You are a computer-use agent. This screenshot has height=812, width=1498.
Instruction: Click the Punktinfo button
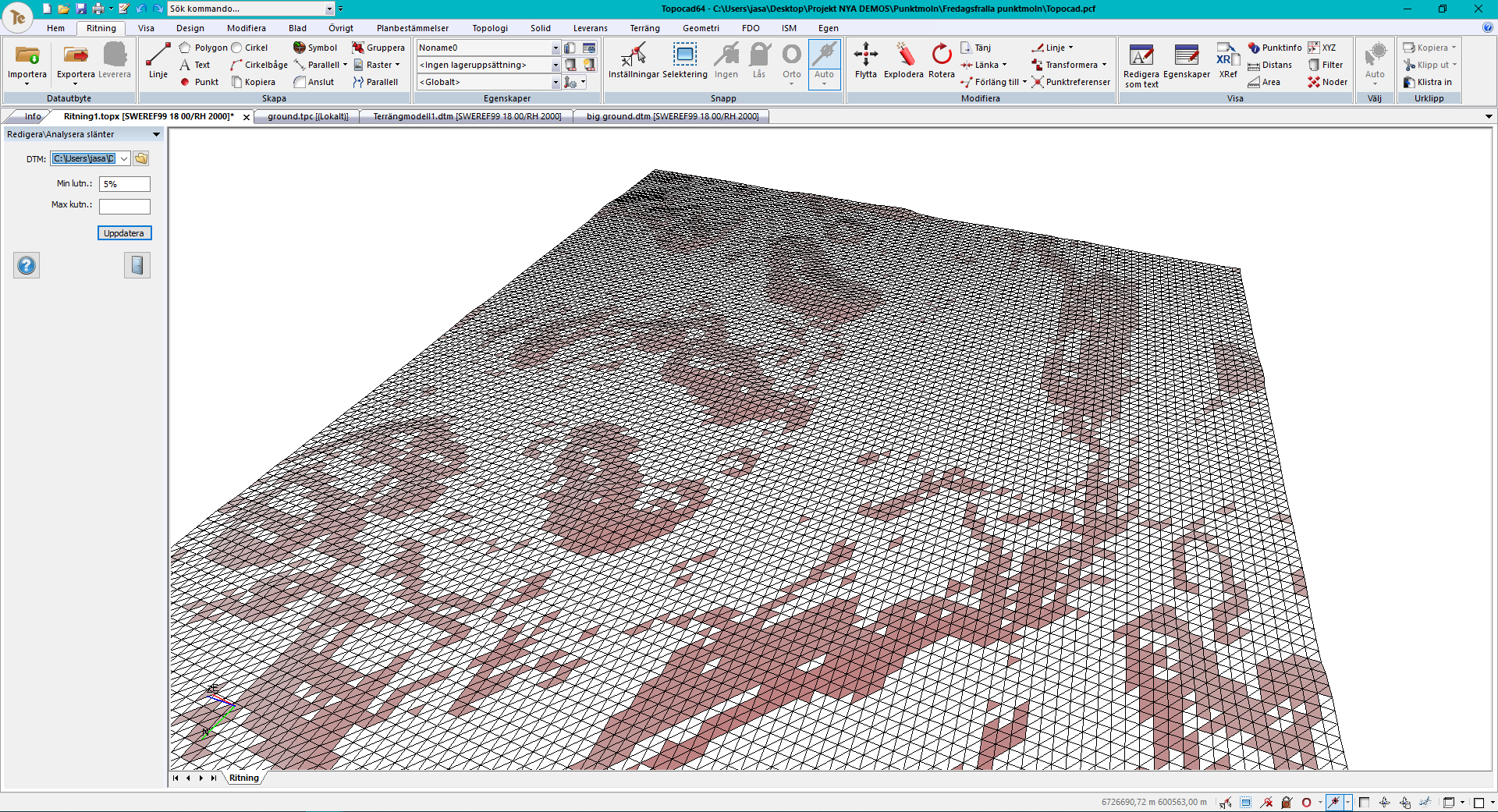[1274, 48]
